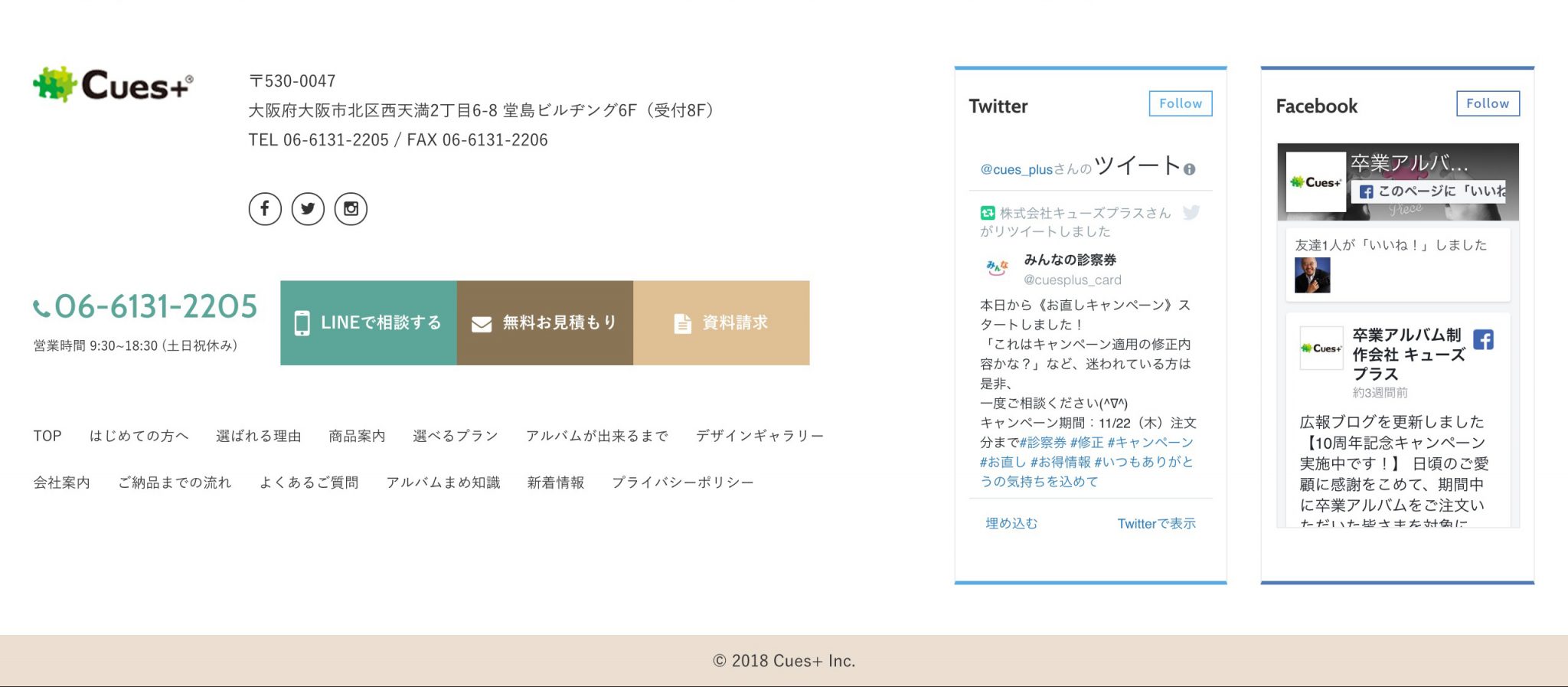Click the 〒530-0047 postal code
Screen dimensions: 1568x687
[x=292, y=81]
